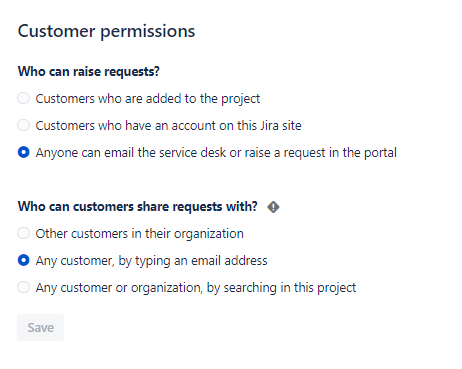Click the 'by searching in this project' label text
The image size is (462, 369).
pos(281,288)
